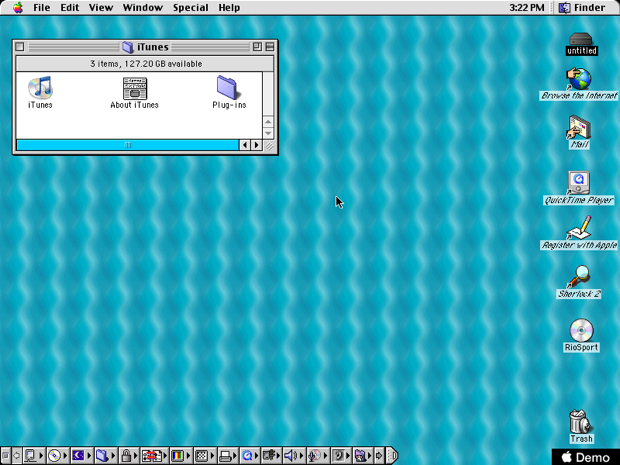Select the Register with Apple alias
Viewport: 620px width, 465px height.
point(579,228)
